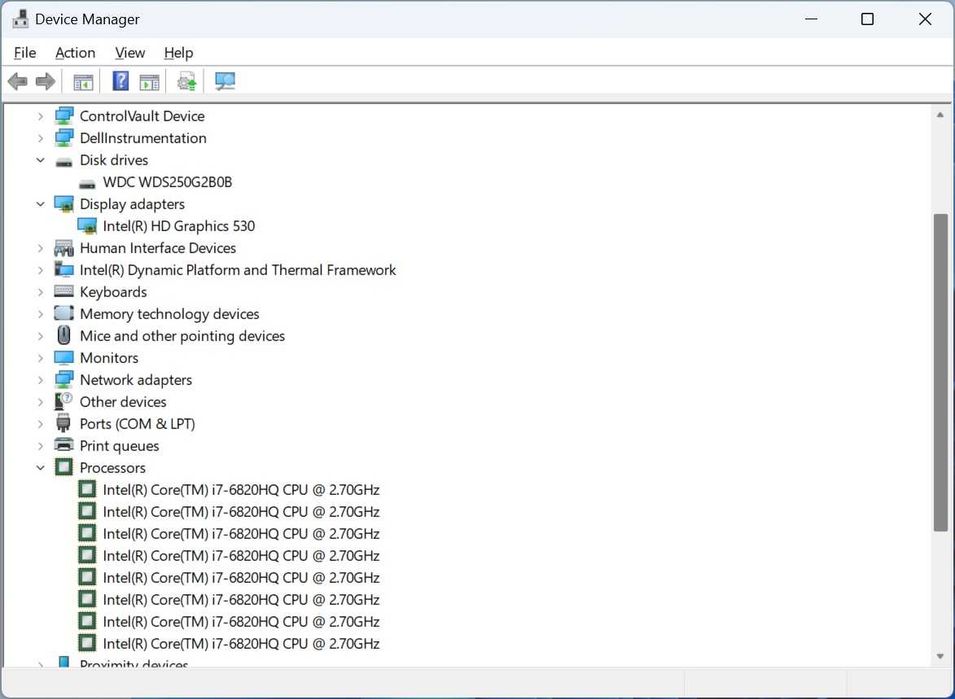Click the Back arrow toolbar icon
The height and width of the screenshot is (699, 955).
pos(18,81)
